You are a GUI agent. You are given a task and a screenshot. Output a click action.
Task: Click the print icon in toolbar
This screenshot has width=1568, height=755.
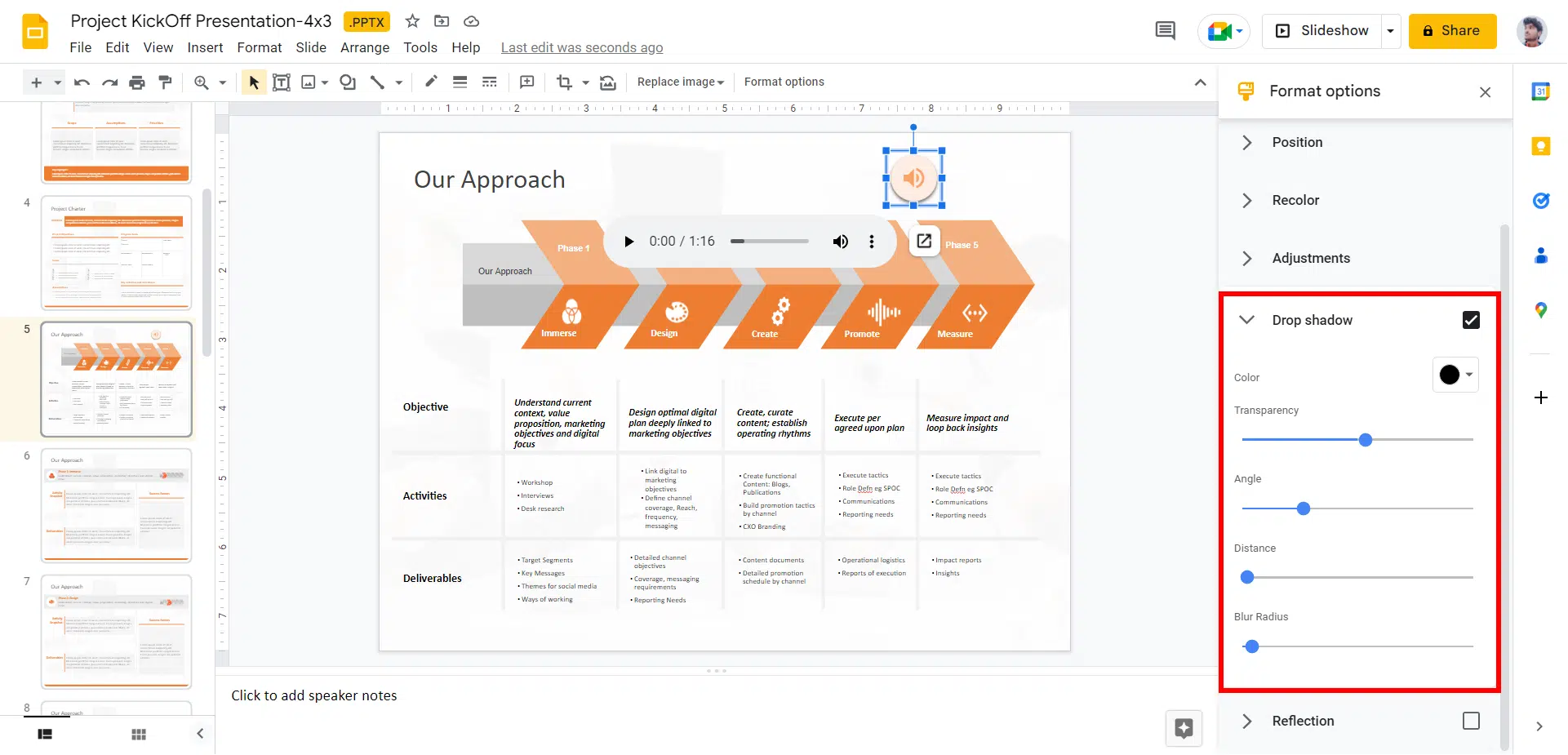137,82
